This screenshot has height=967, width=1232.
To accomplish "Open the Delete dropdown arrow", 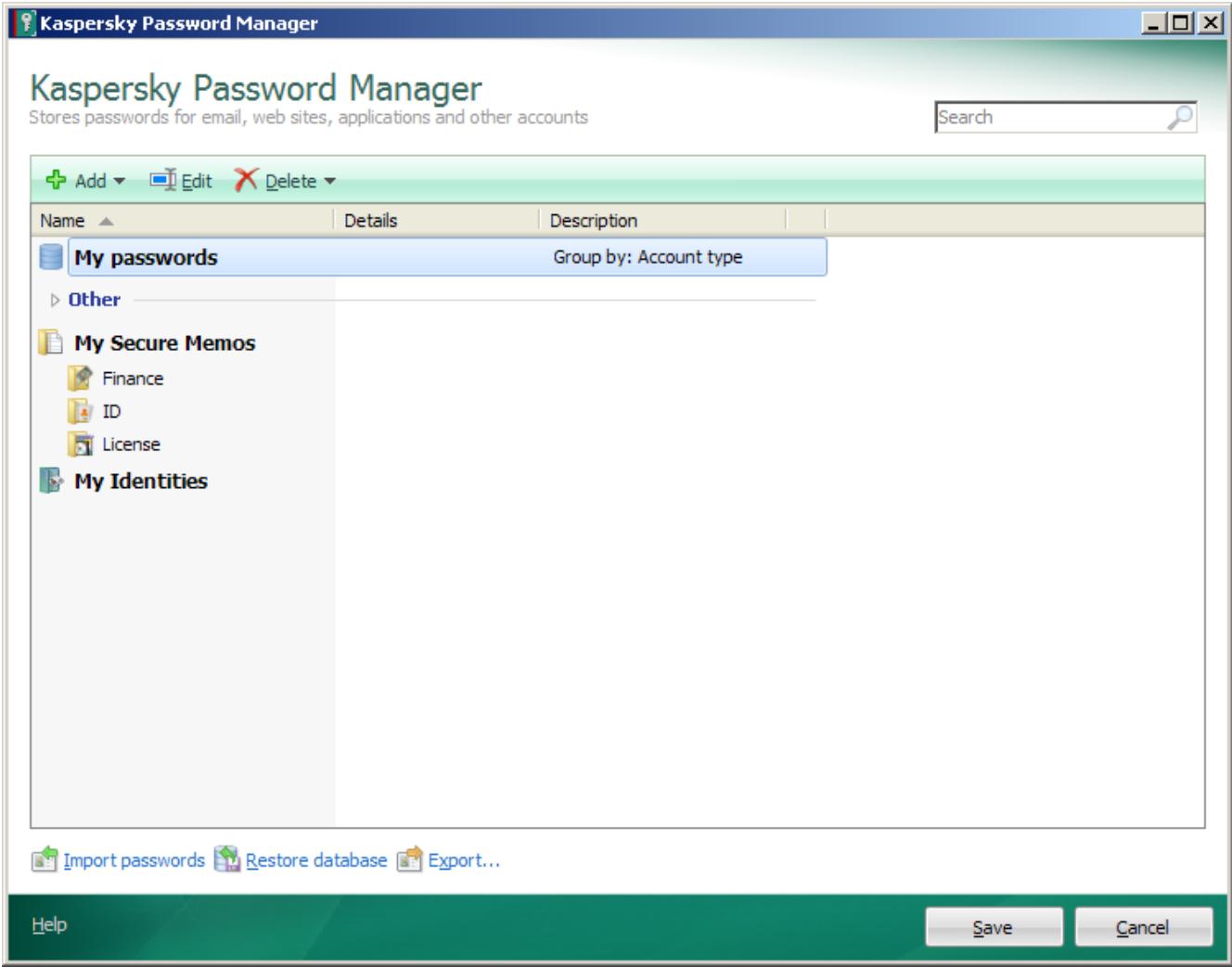I will tap(329, 181).
